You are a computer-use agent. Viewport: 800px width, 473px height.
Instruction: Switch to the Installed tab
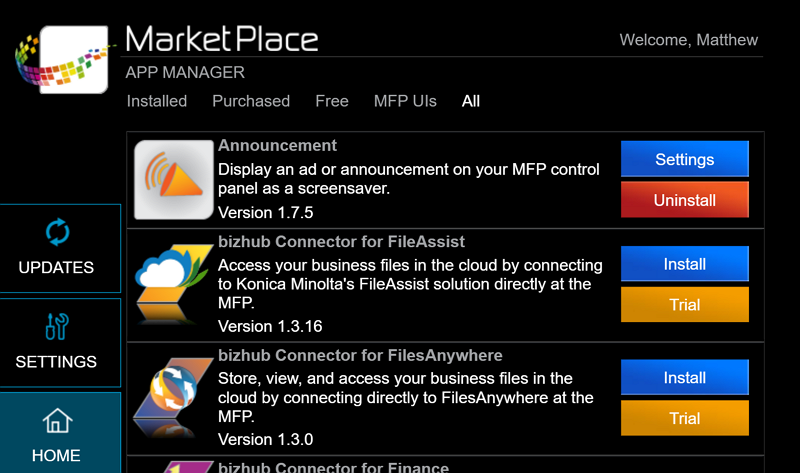coord(157,101)
